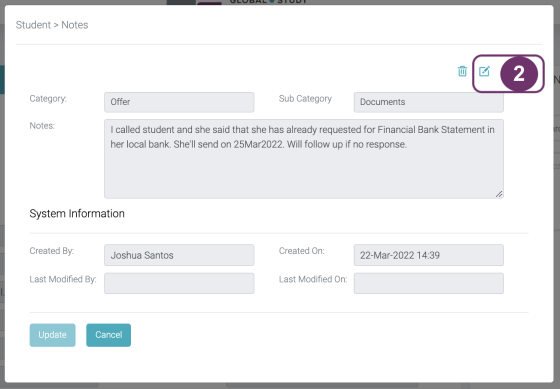Click inside the Notes text area
This screenshot has height=389, width=560.
(x=304, y=159)
